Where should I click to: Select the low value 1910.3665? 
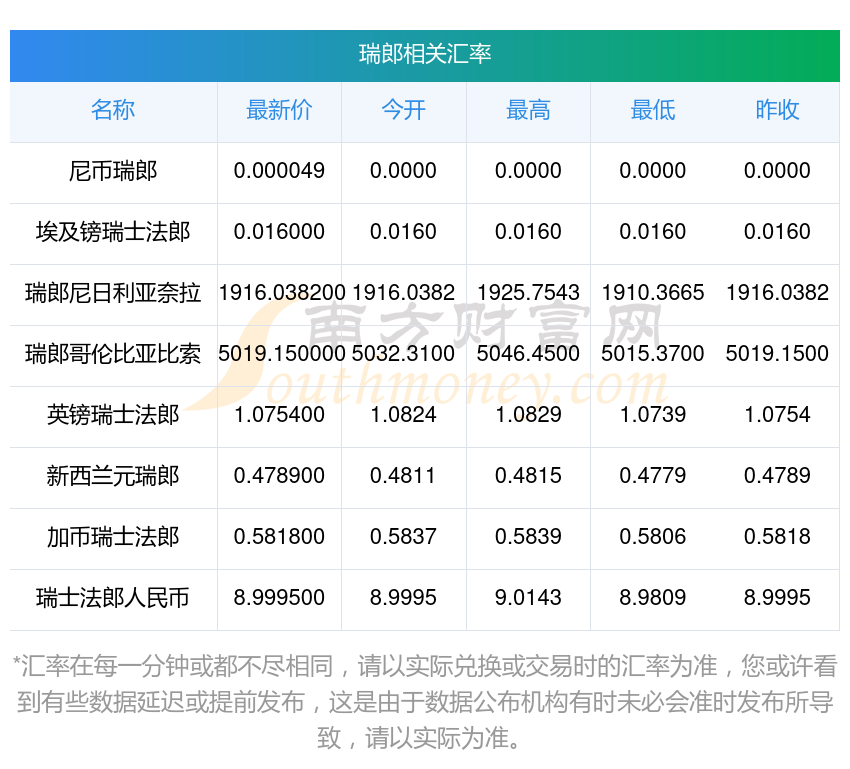point(653,293)
